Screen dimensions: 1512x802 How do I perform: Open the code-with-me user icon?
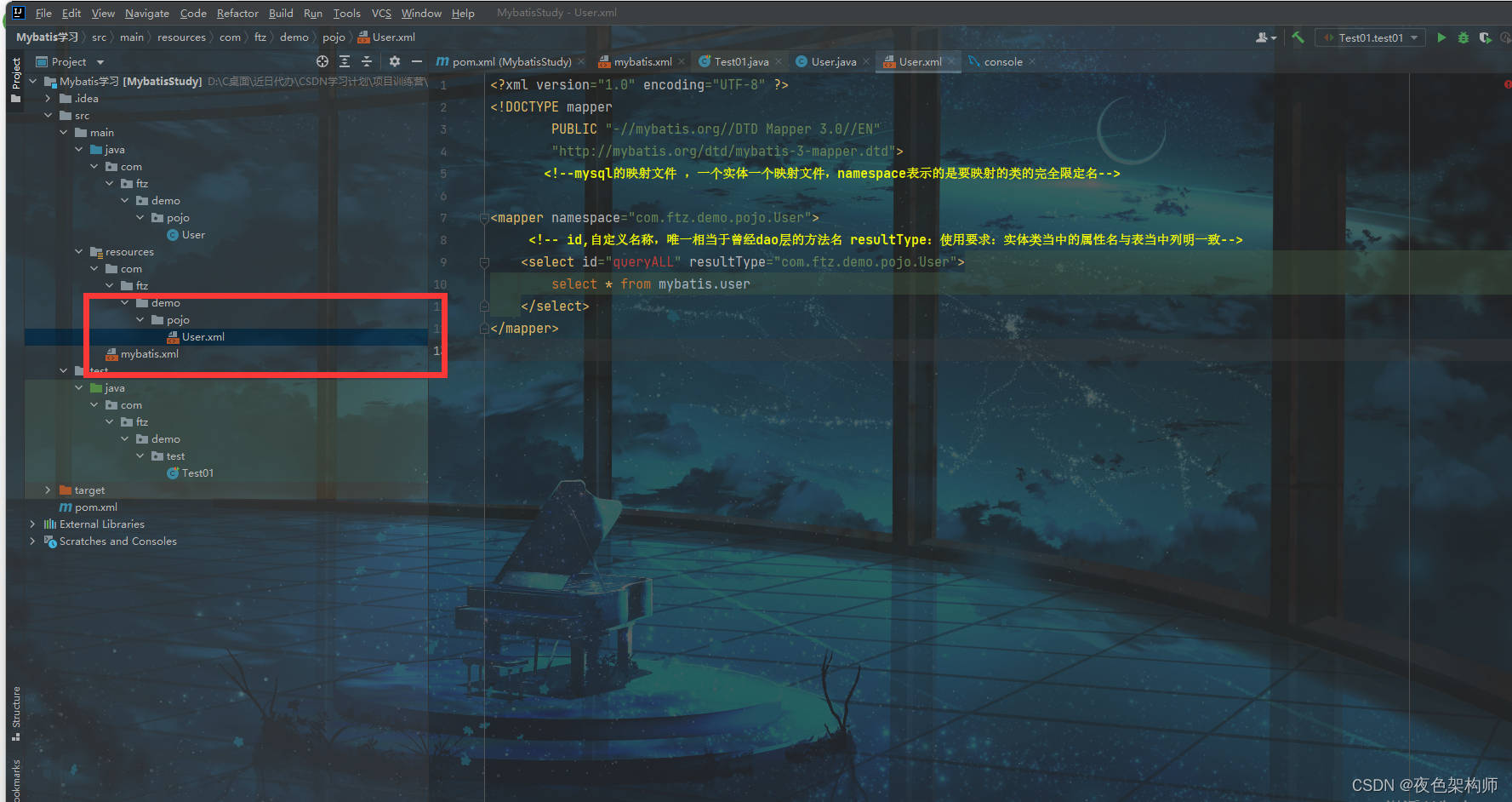point(1266,37)
